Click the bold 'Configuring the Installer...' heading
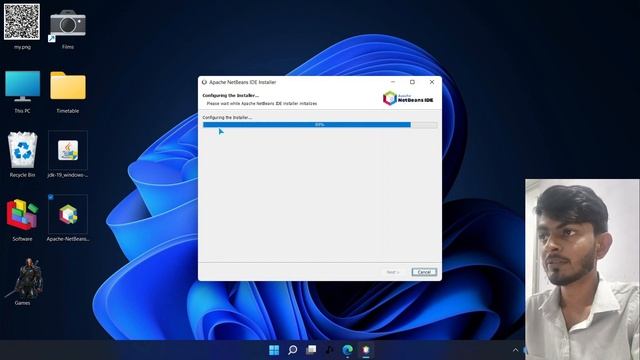The image size is (640, 360). point(231,95)
